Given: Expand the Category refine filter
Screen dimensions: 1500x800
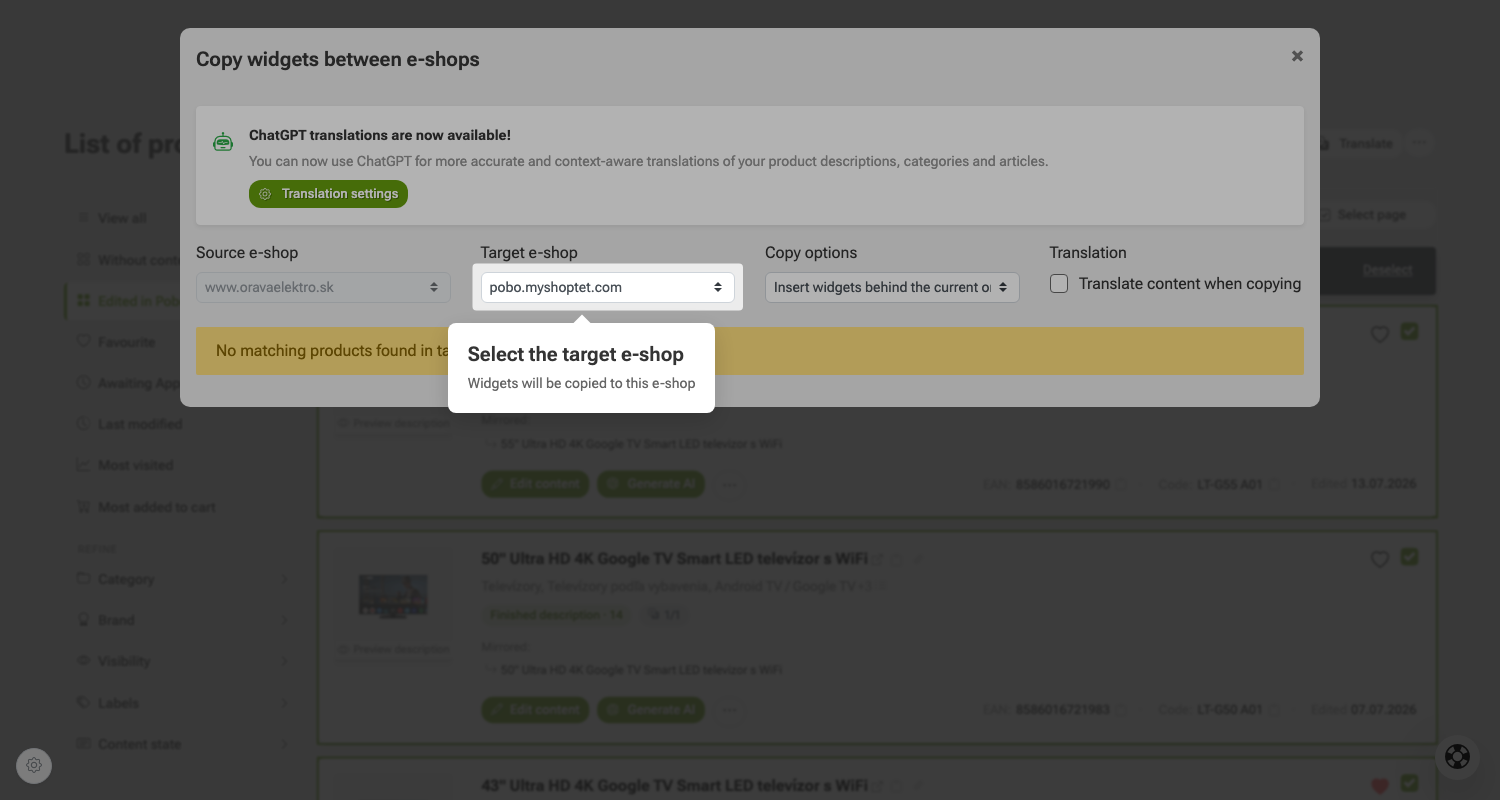Looking at the screenshot, I should pyautogui.click(x=183, y=579).
